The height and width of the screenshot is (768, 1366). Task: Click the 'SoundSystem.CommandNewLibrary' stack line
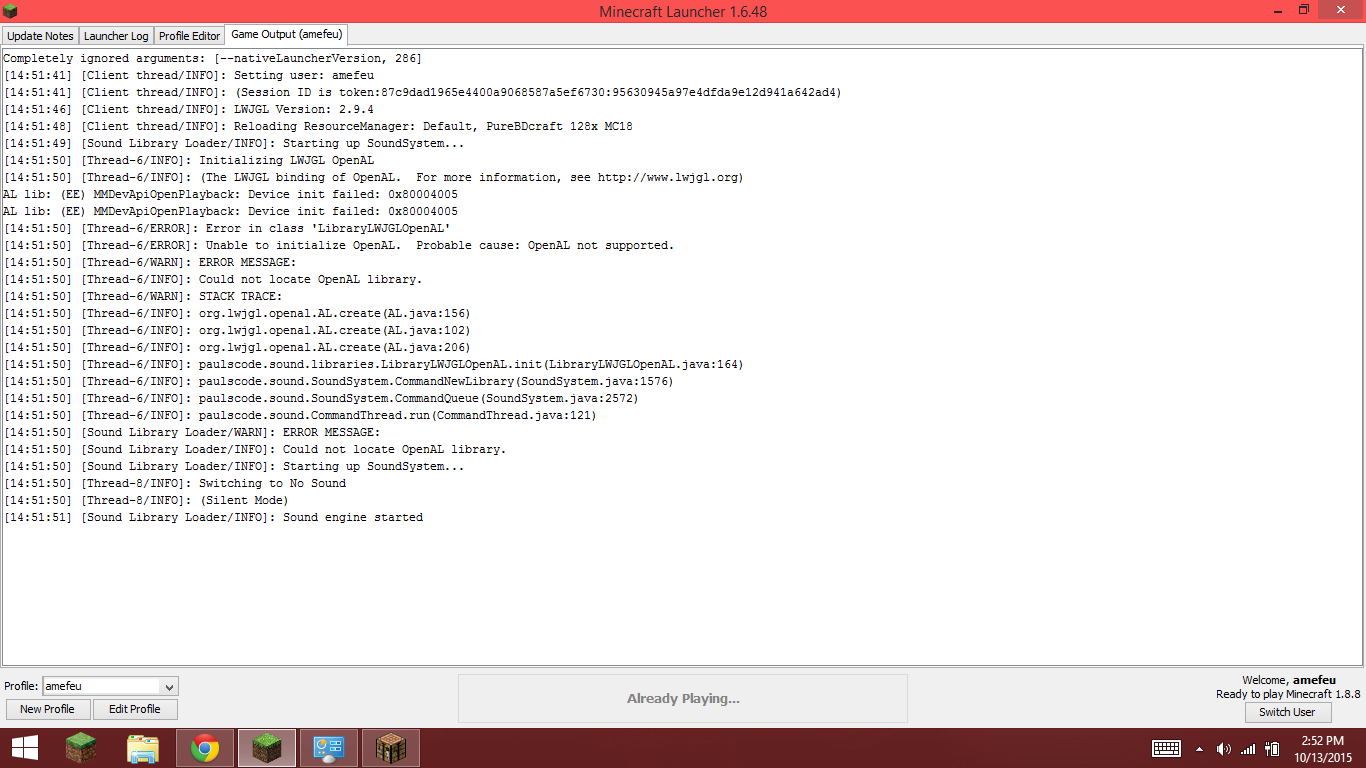coord(338,381)
